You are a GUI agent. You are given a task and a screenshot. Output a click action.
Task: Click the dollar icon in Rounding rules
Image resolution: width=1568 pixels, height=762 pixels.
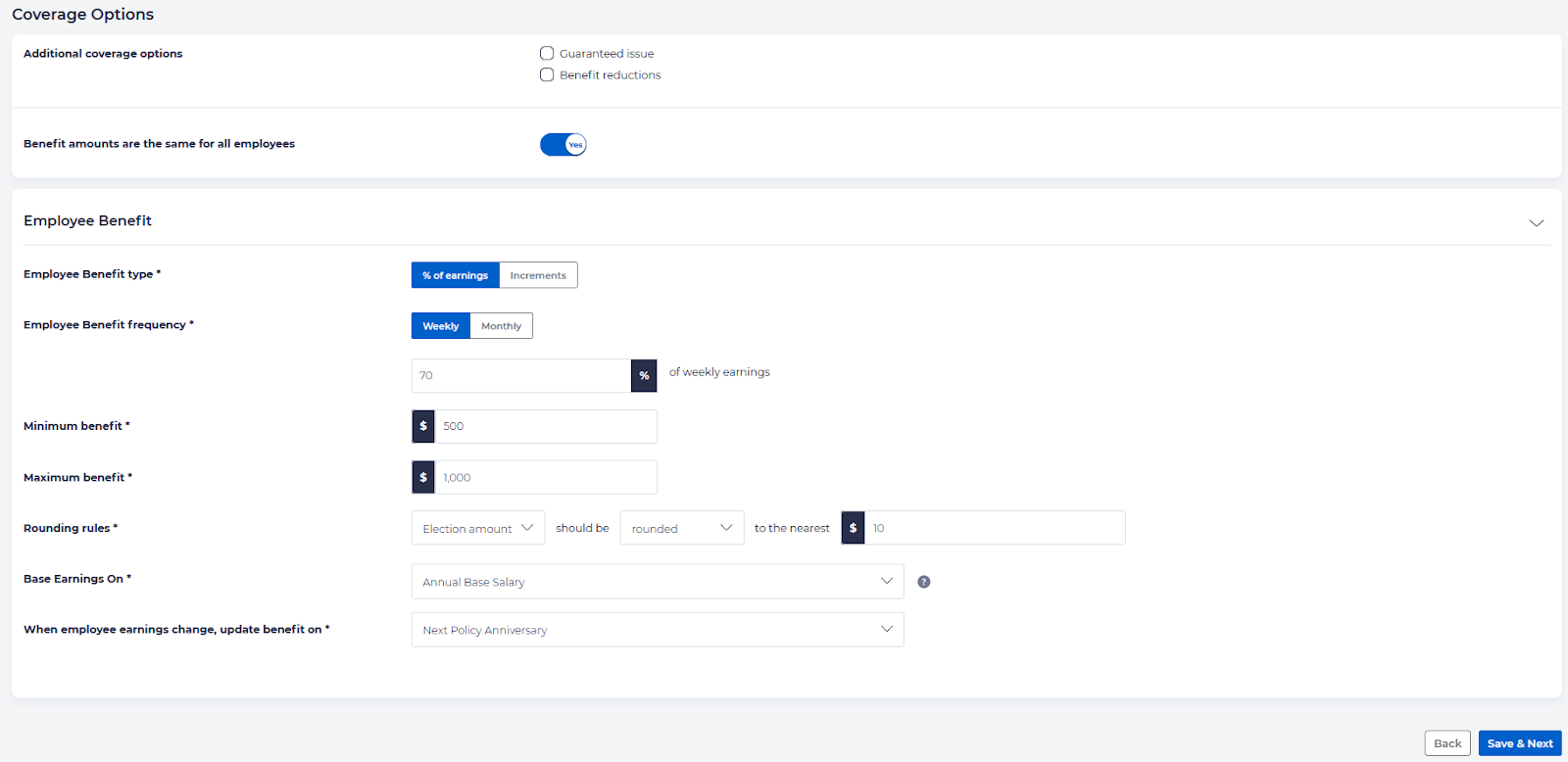[x=853, y=528]
